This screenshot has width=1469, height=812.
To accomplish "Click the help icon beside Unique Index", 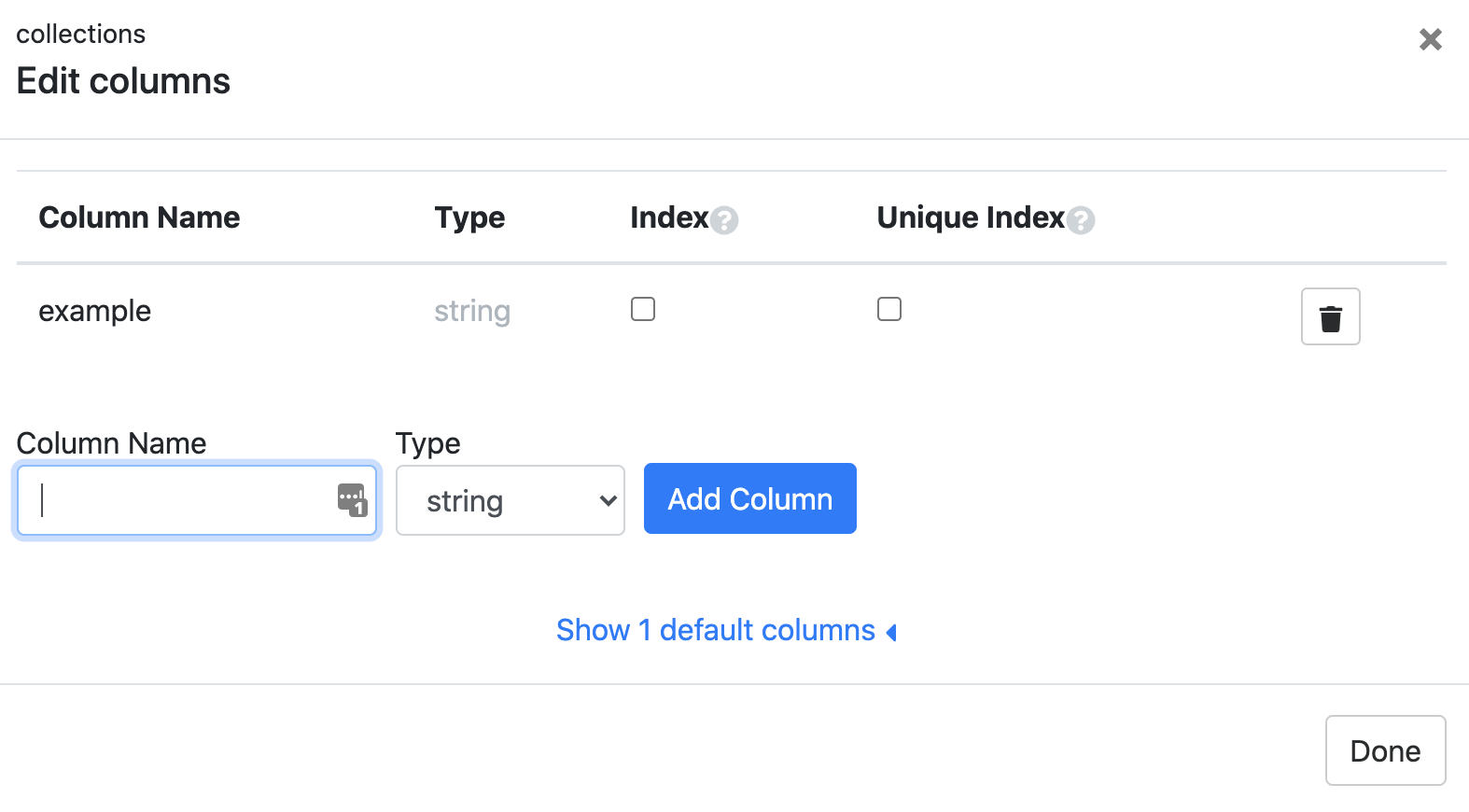I will [x=1081, y=220].
